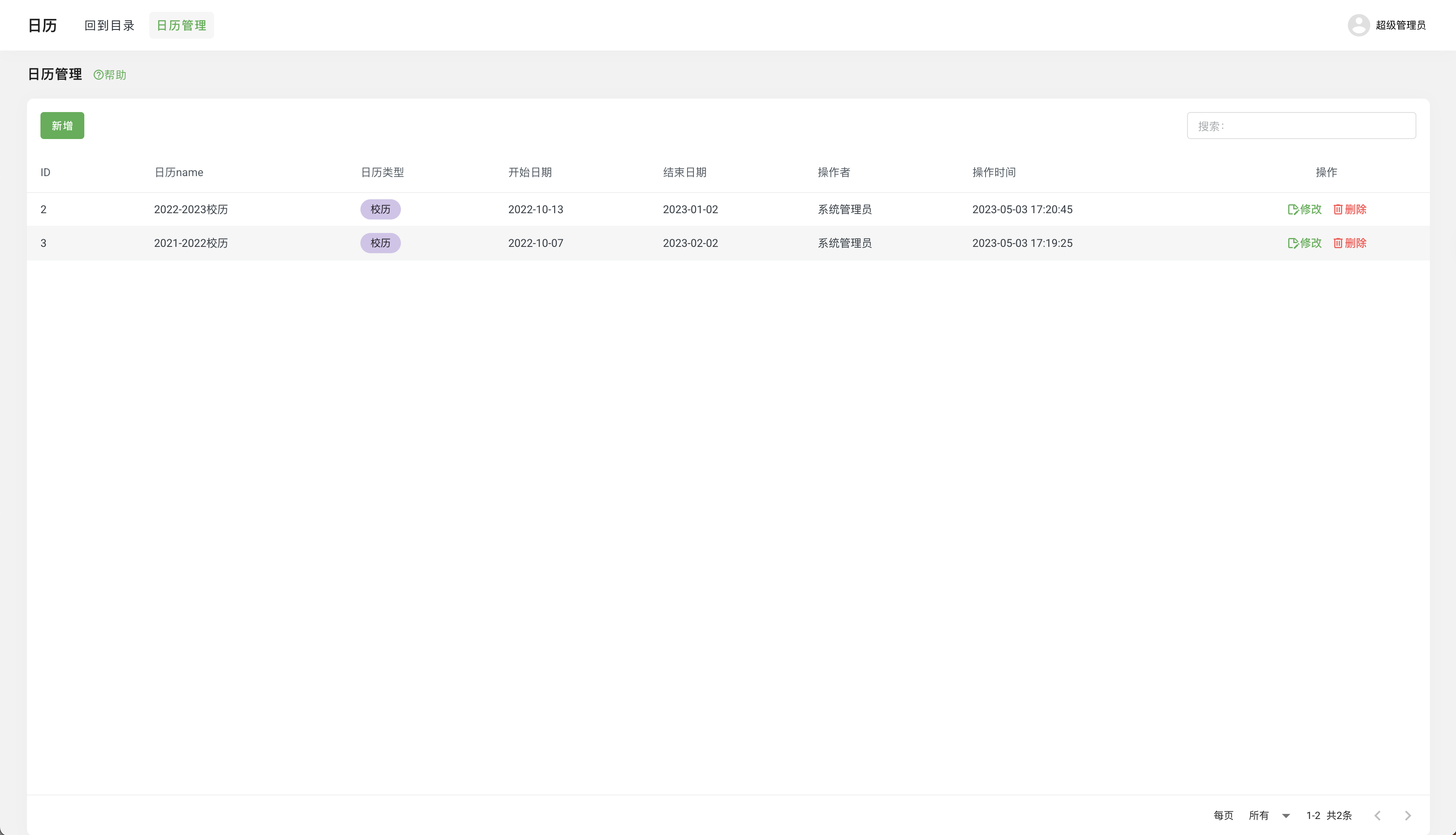
Task: Click the 删除 trash icon for 2021-2022校历
Action: coord(1338,243)
